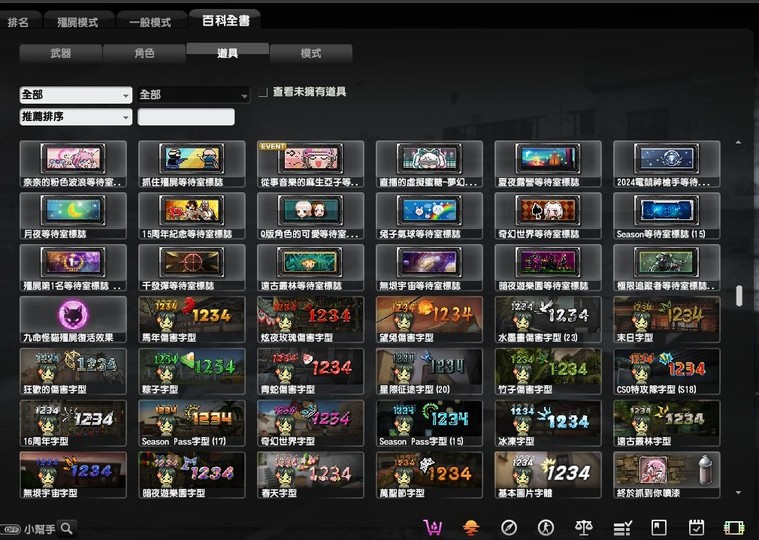
Task: Open the second 全部 dark dropdown
Action: pyautogui.click(x=193, y=95)
